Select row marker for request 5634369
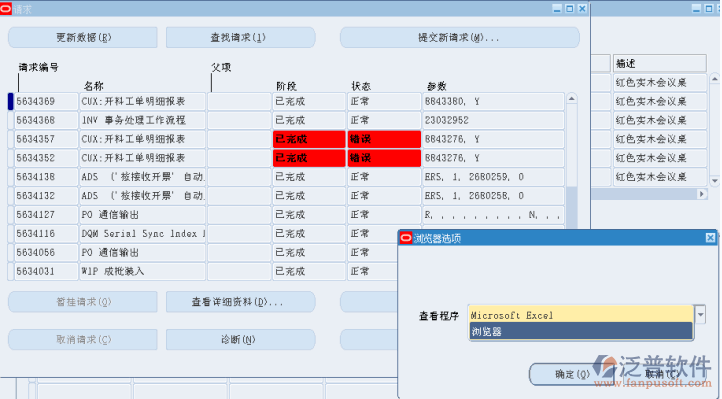 click(11, 101)
